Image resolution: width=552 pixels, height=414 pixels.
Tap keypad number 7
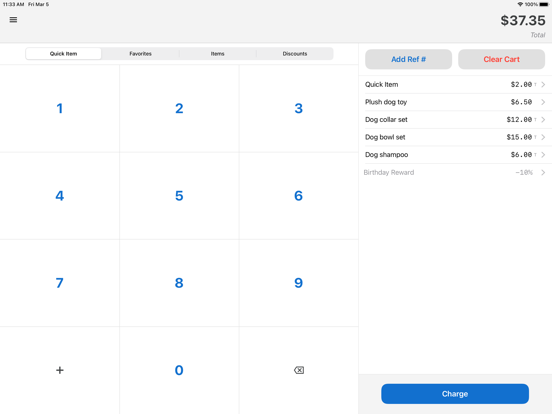click(x=59, y=283)
